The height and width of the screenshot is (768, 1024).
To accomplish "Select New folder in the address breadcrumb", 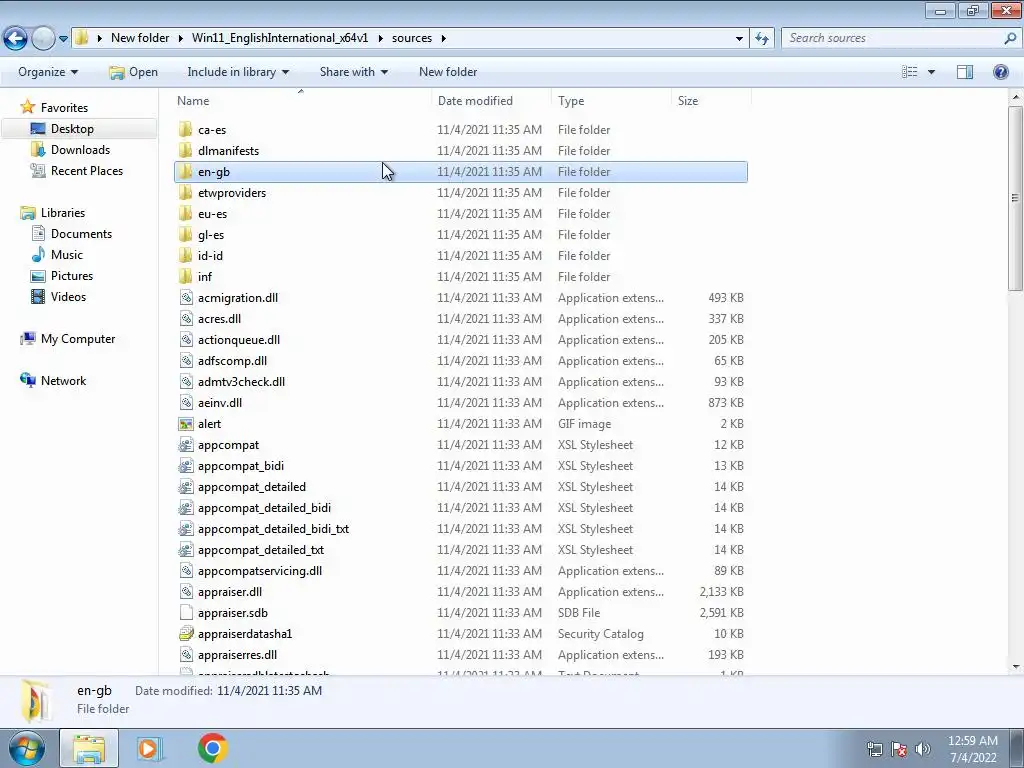I will coord(140,38).
